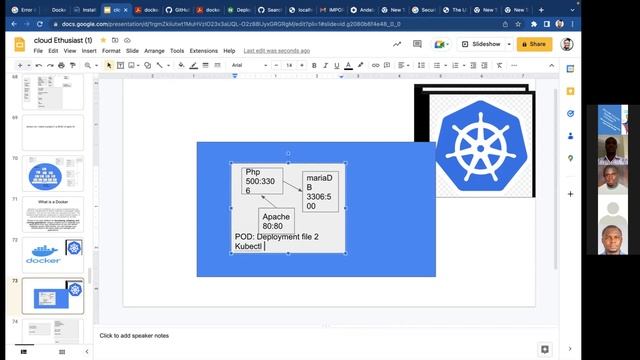This screenshot has height=360, width=640.
Task: Open the Shape tool
Action: (x=148, y=65)
